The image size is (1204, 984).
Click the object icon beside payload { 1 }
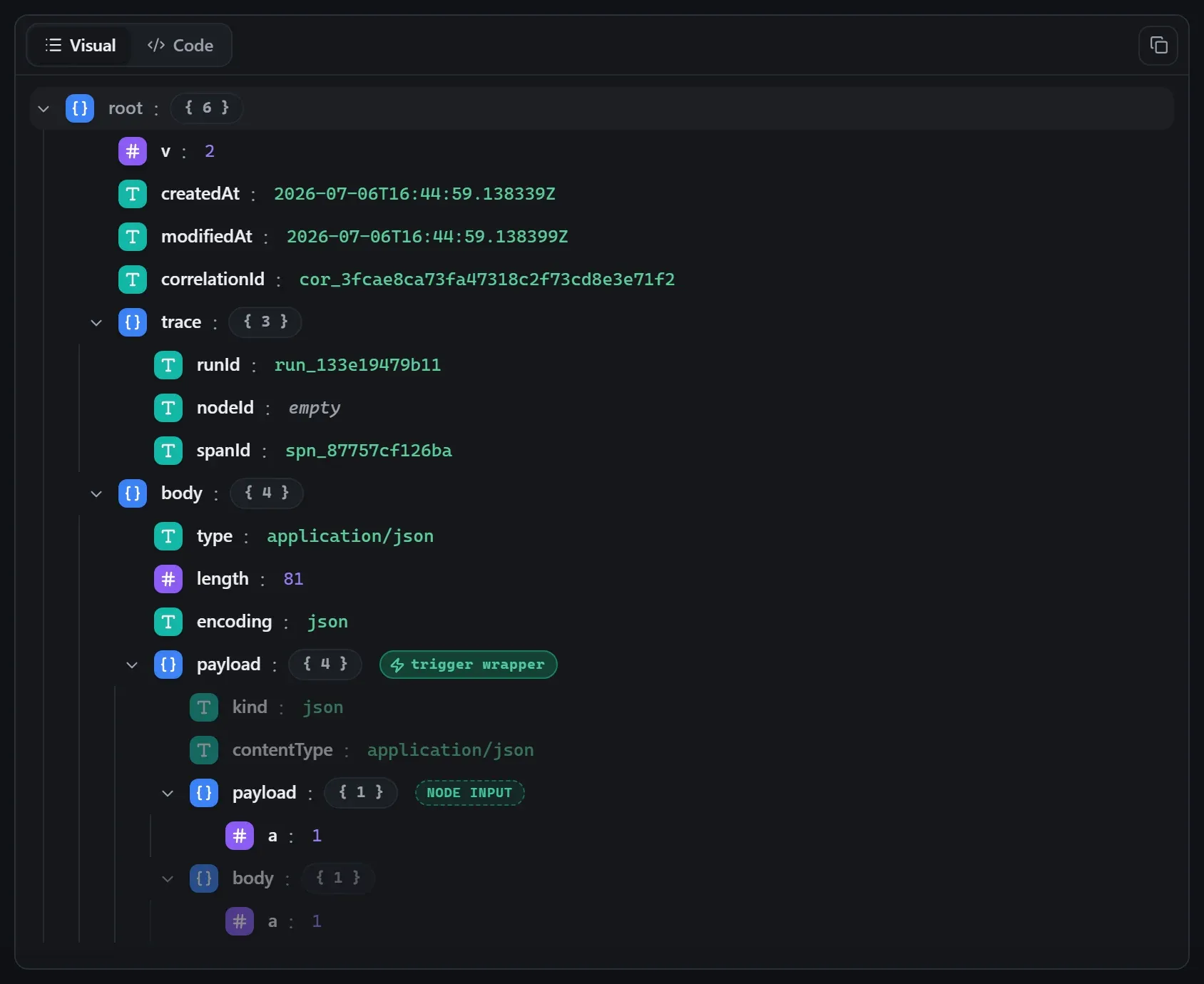204,793
